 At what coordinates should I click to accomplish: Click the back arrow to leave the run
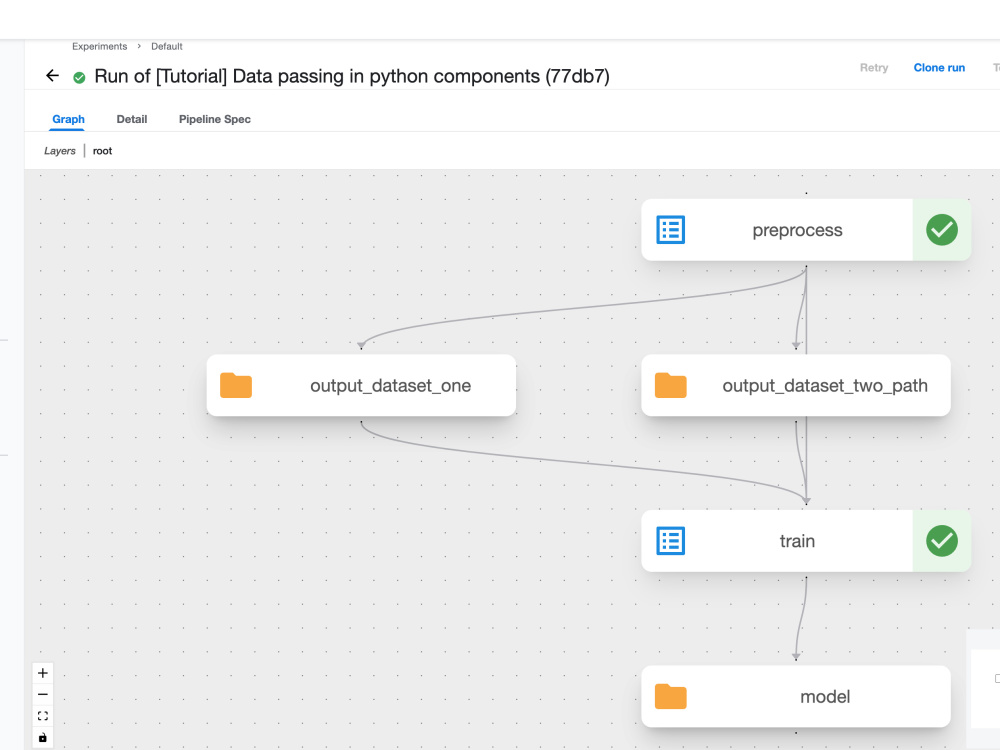pos(52,75)
